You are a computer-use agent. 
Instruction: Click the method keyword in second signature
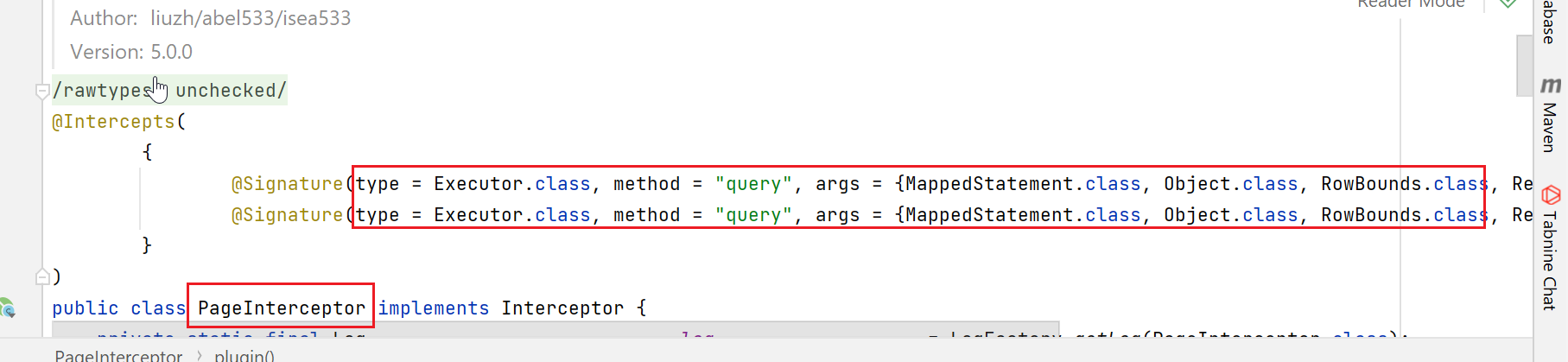tap(647, 215)
